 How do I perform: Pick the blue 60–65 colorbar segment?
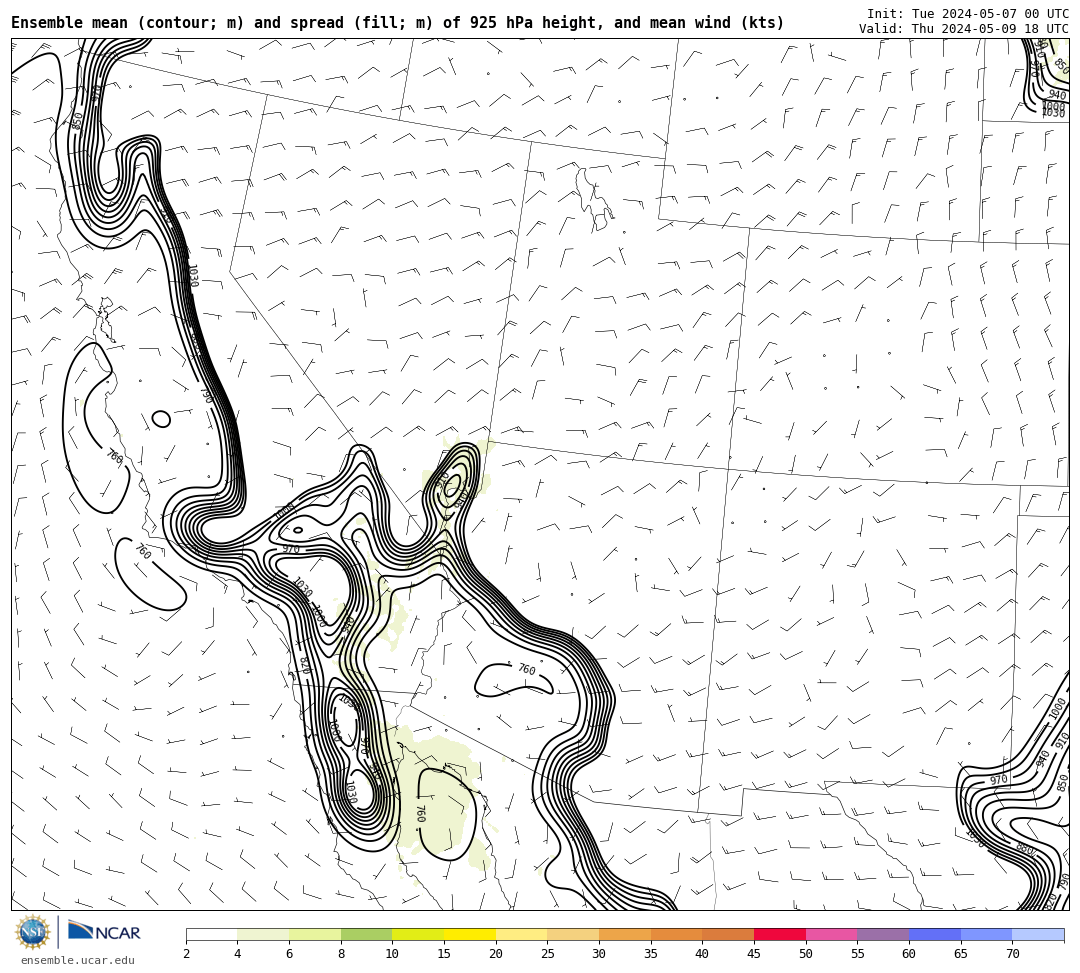pos(935,934)
